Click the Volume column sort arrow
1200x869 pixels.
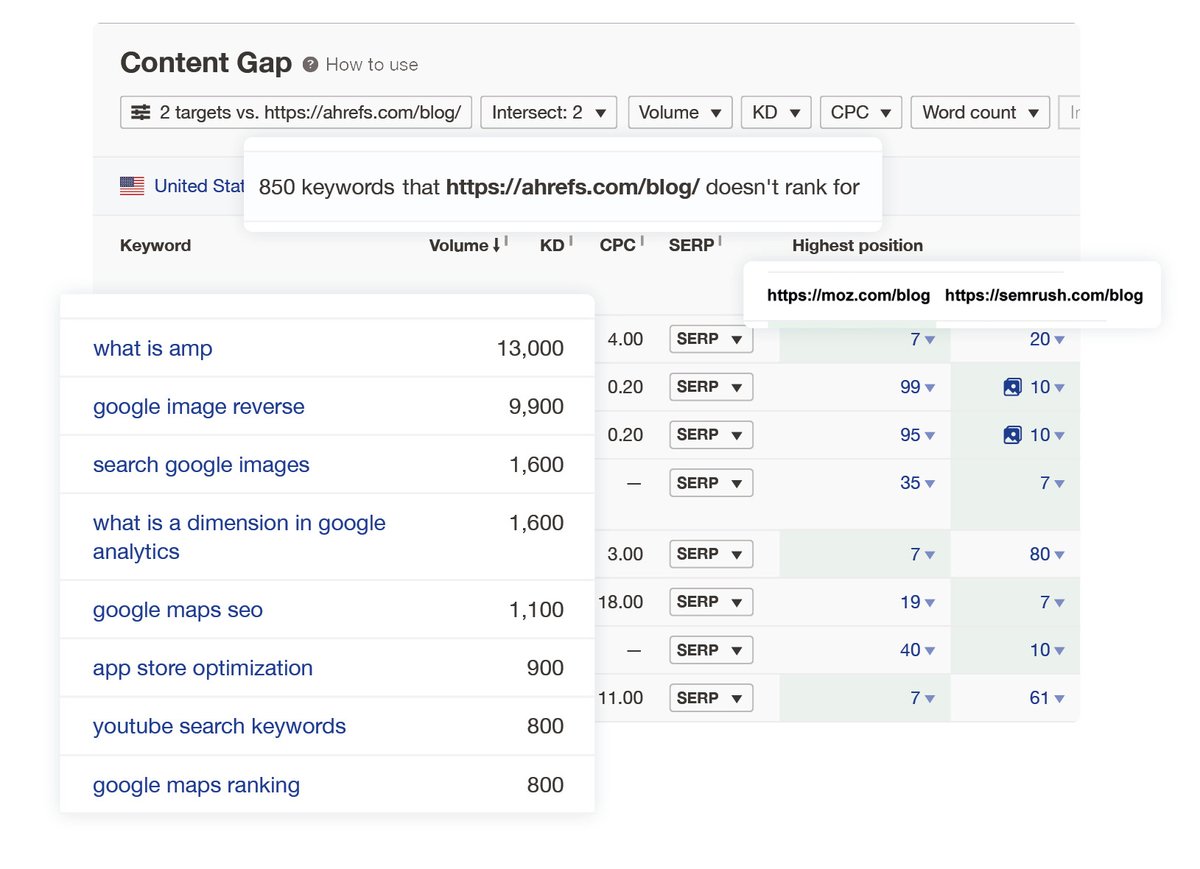pos(497,245)
